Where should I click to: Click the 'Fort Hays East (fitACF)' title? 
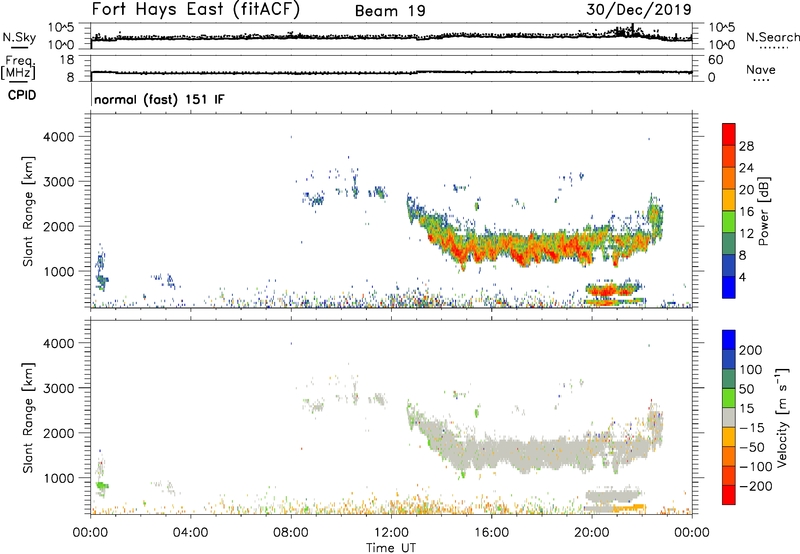click(195, 10)
